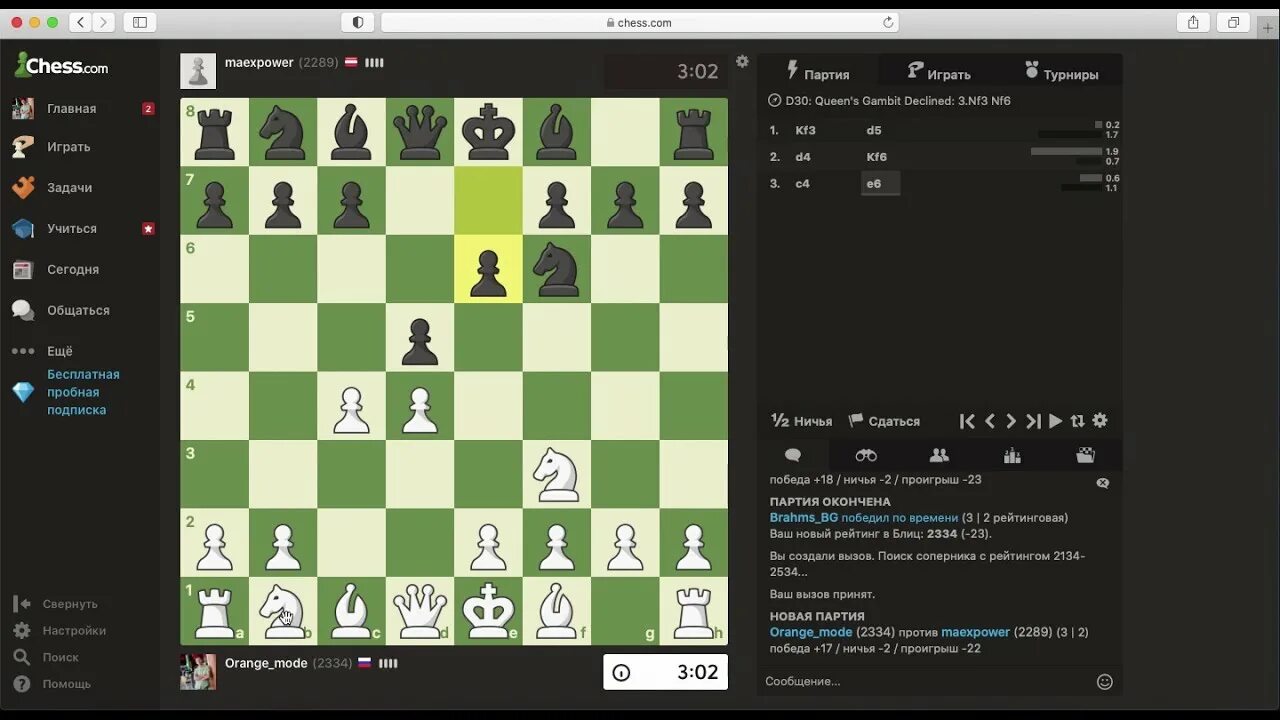
Task: Offer a draw with Ничья button
Action: 802,421
